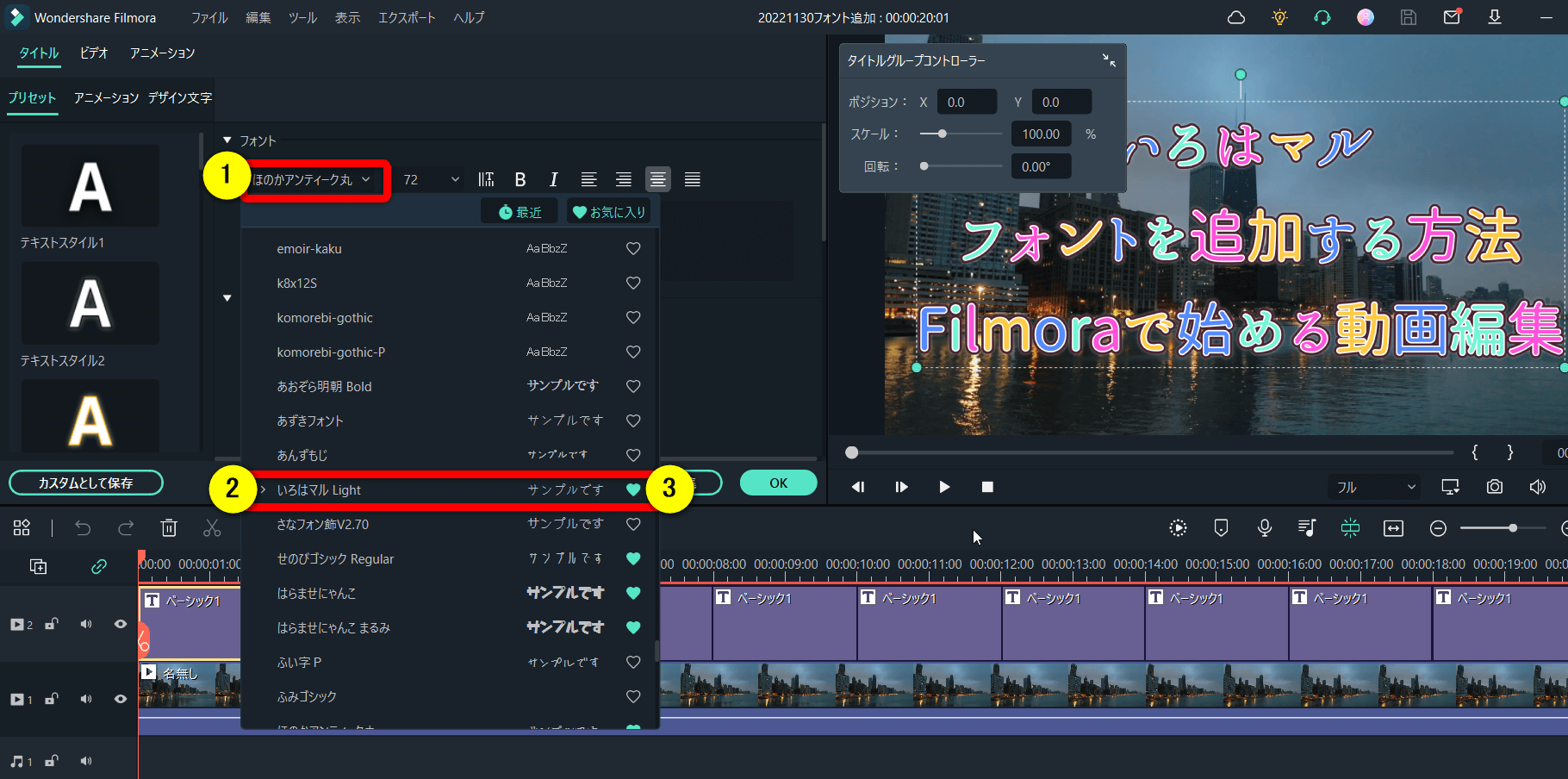Align text right
The height and width of the screenshot is (779, 1568).
click(x=624, y=179)
